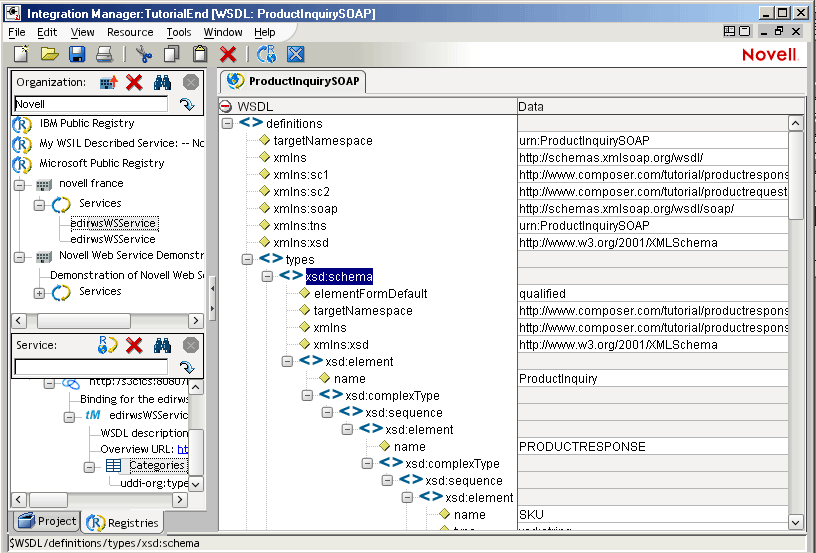816x553 pixels.
Task: Click the Paste clipboard icon
Action: pyautogui.click(x=200, y=54)
